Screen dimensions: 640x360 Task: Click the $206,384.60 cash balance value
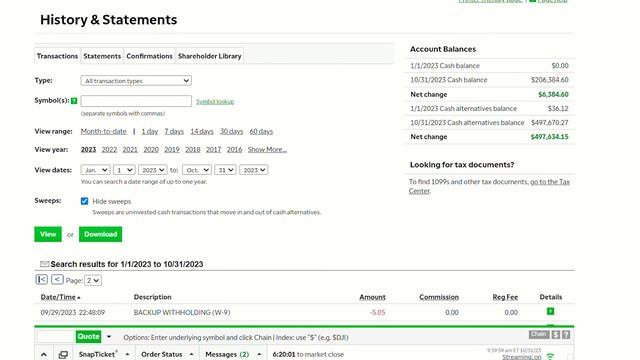(x=549, y=80)
